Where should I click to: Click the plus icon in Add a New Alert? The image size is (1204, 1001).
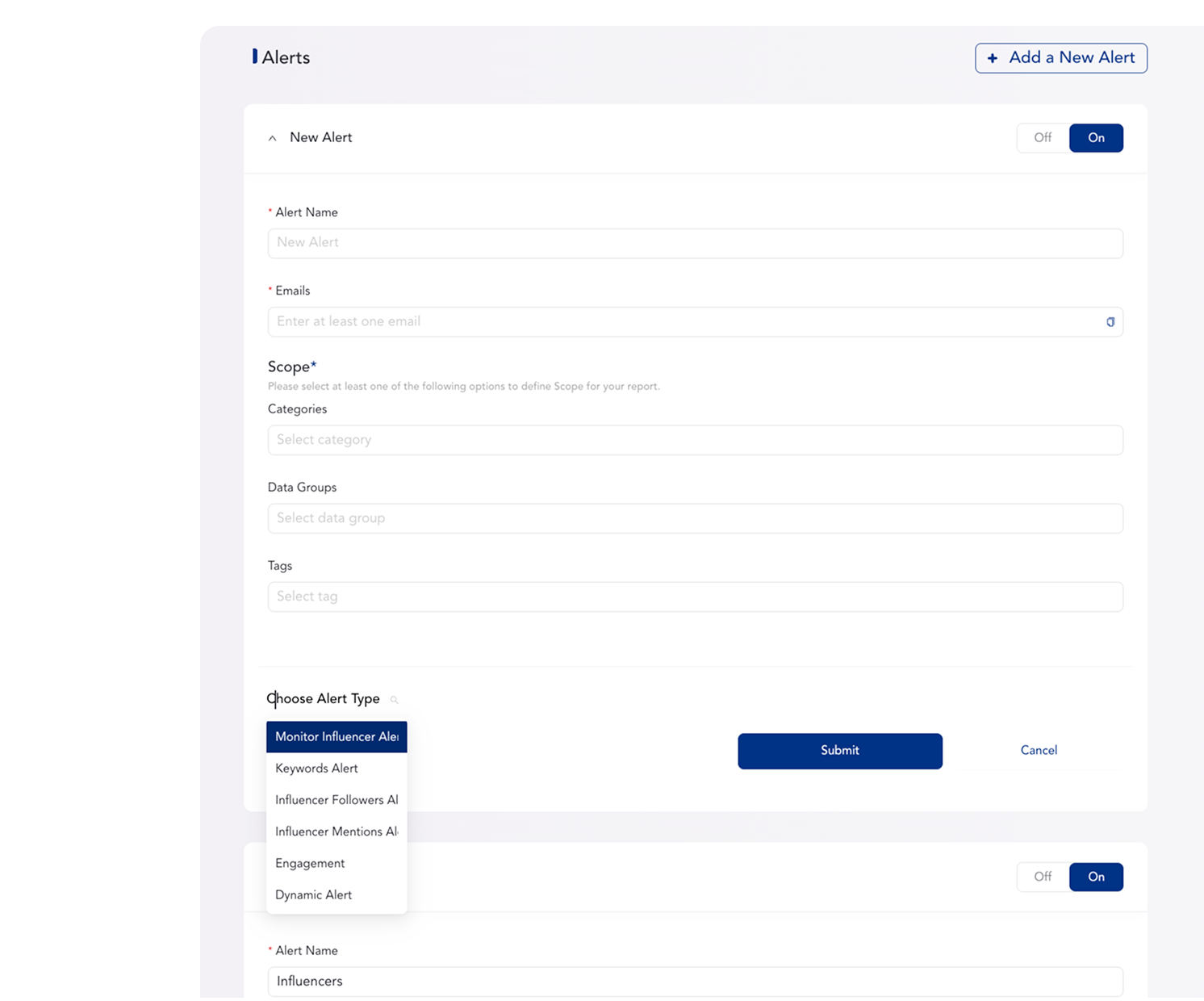pyautogui.click(x=993, y=58)
